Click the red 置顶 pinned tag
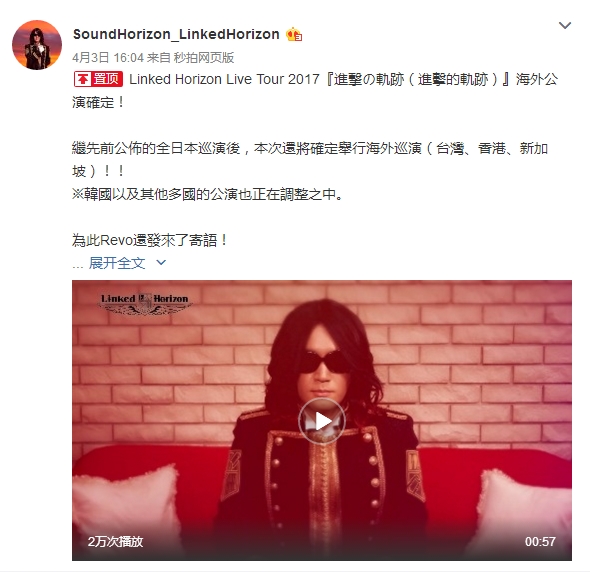 98,79
